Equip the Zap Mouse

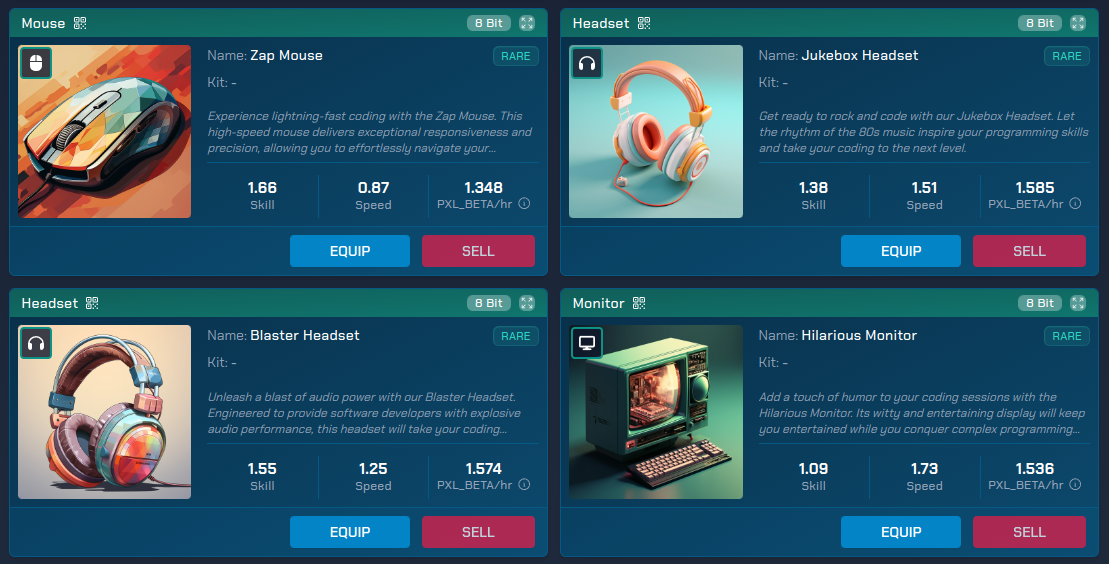(x=350, y=251)
